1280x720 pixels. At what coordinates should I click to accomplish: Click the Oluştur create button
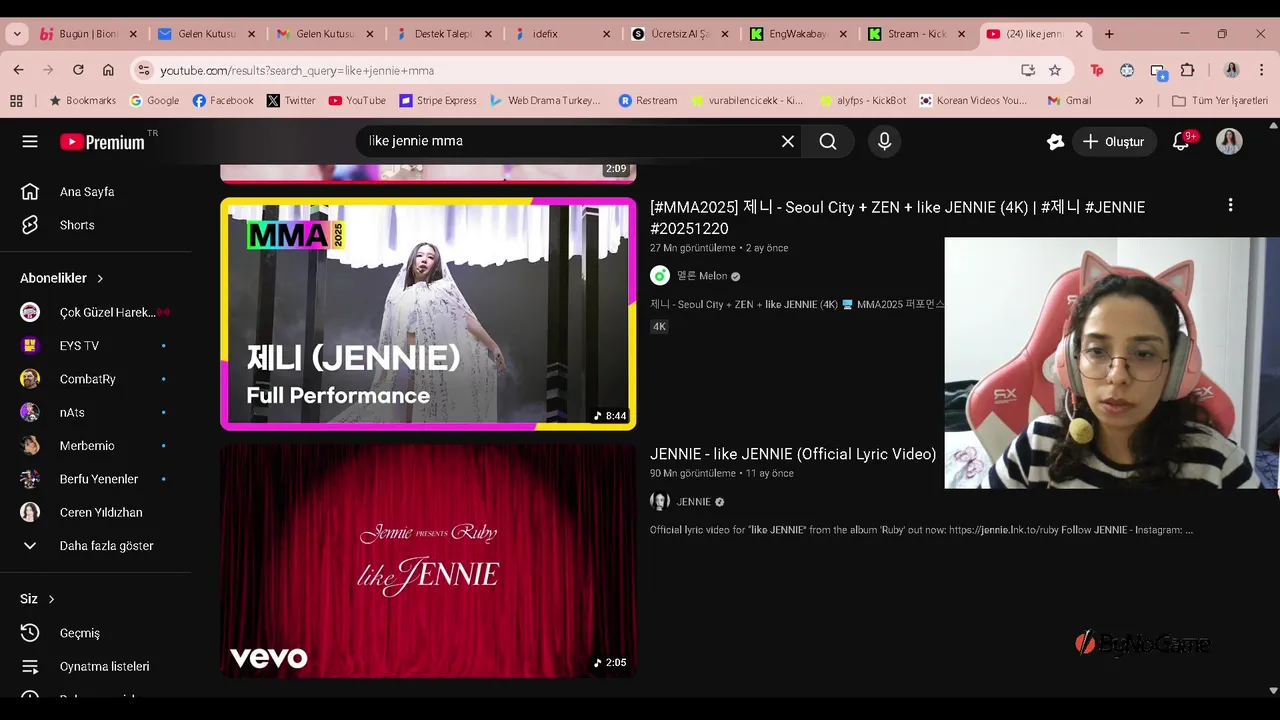1114,142
